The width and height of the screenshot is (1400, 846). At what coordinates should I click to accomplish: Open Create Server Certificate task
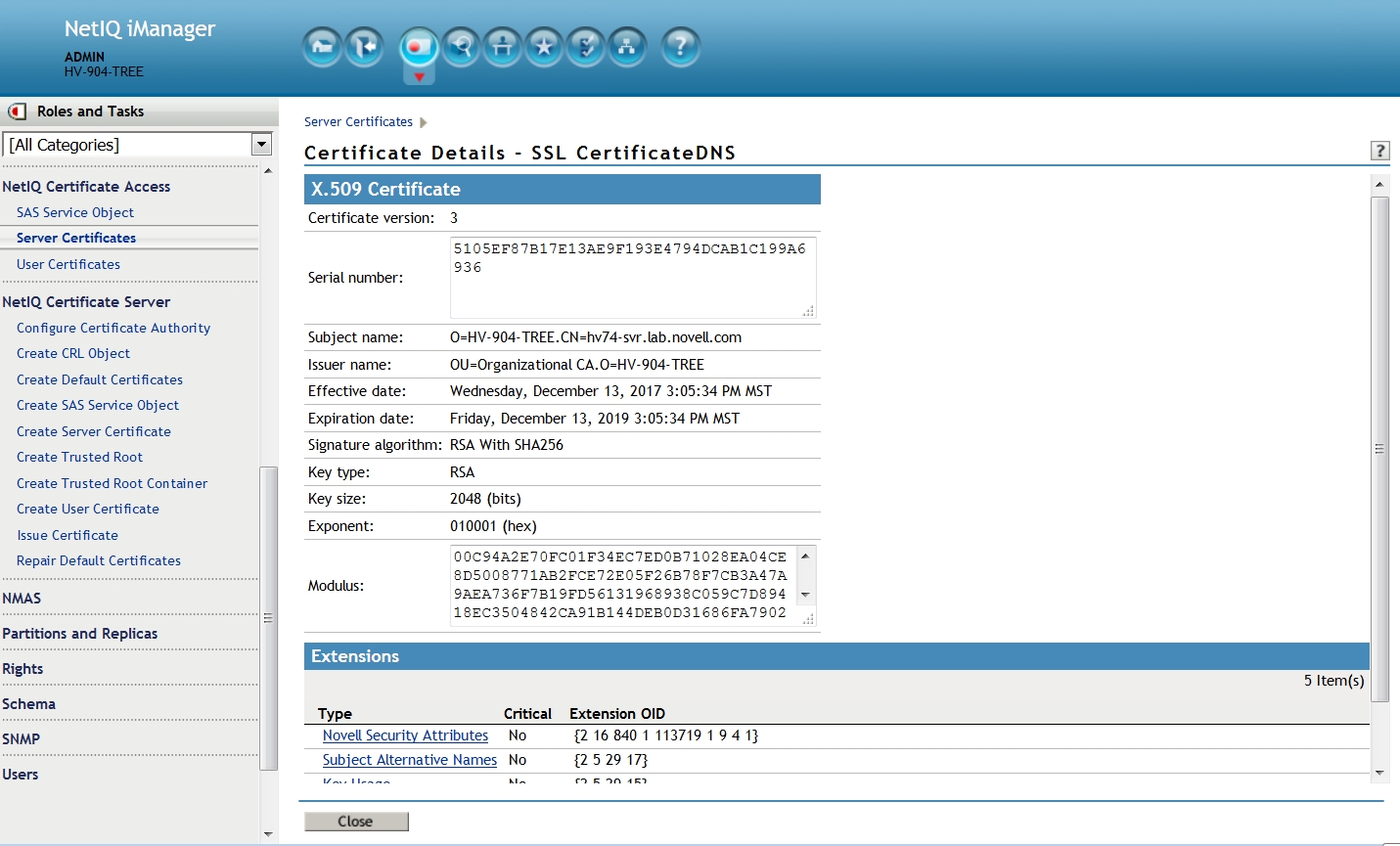click(x=94, y=431)
